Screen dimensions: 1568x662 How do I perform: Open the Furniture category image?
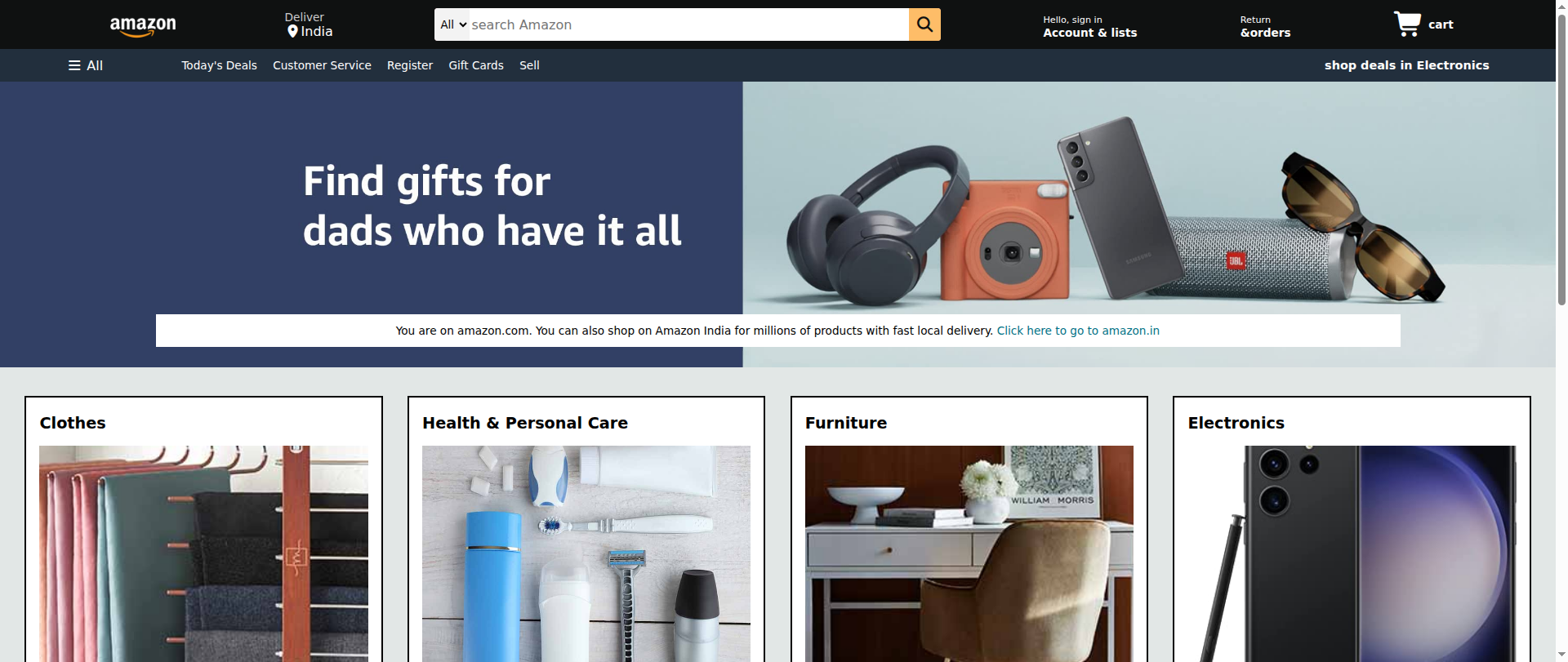pyautogui.click(x=969, y=553)
